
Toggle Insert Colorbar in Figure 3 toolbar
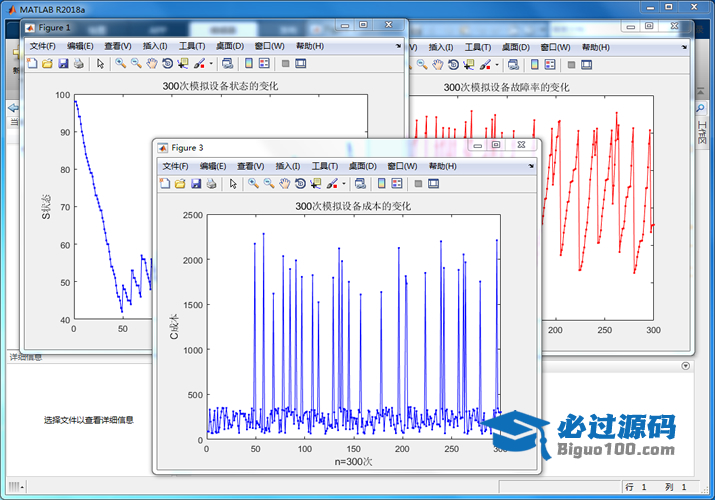click(x=381, y=184)
